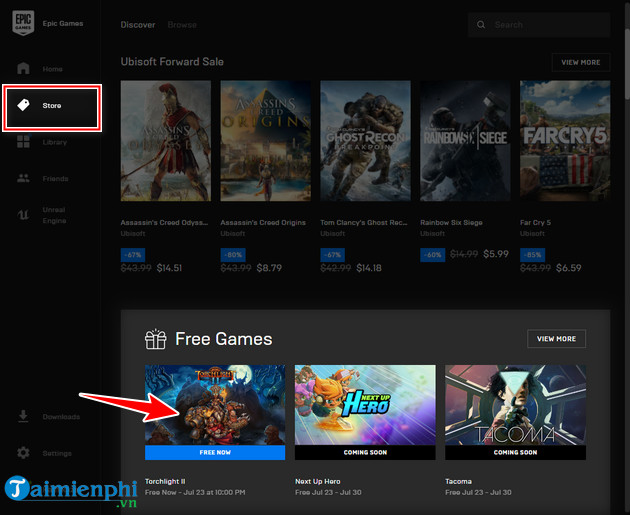Click the Free Now label under Torchlight II

tap(215, 452)
